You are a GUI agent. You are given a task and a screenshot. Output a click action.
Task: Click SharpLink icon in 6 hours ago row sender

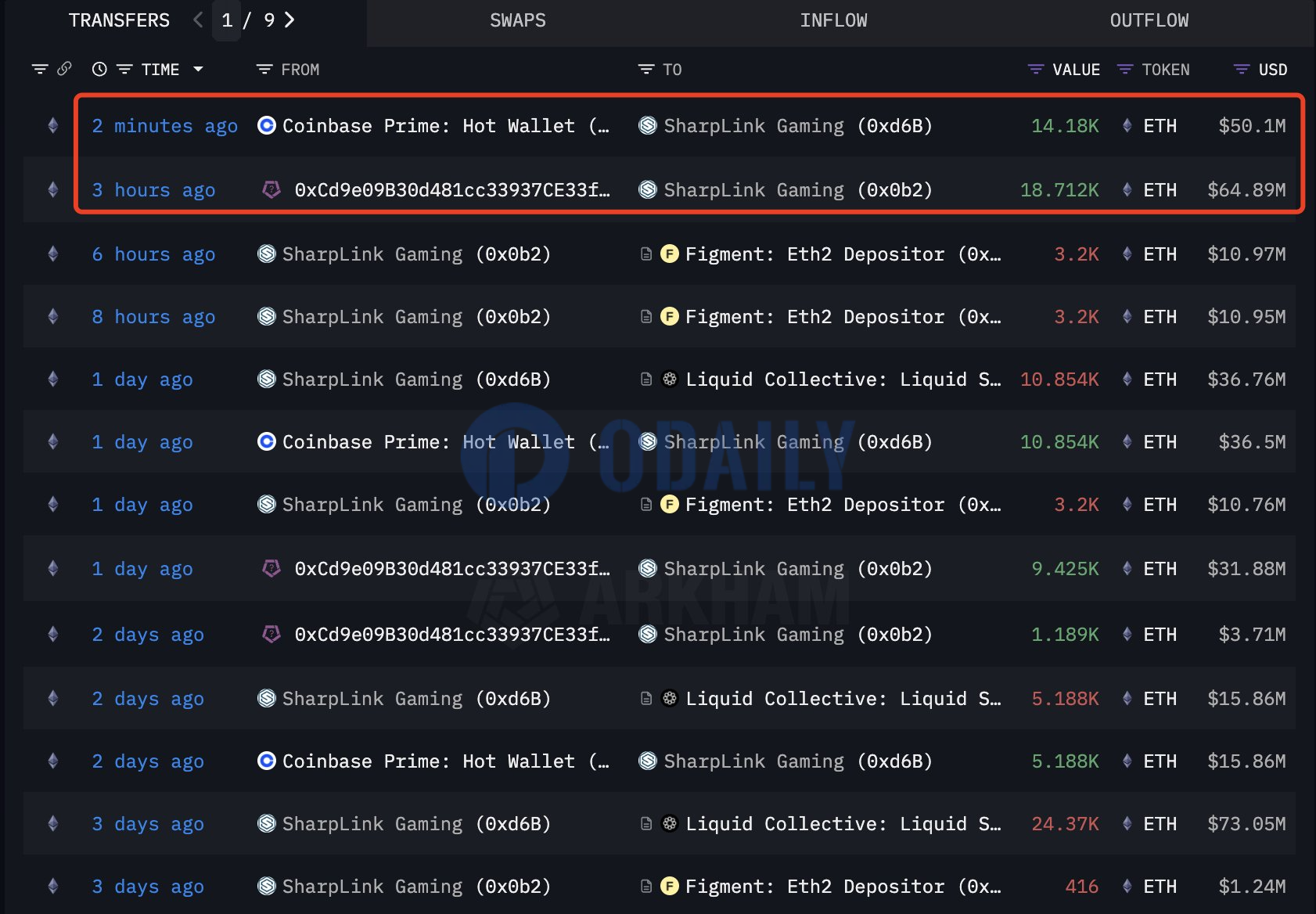point(267,254)
